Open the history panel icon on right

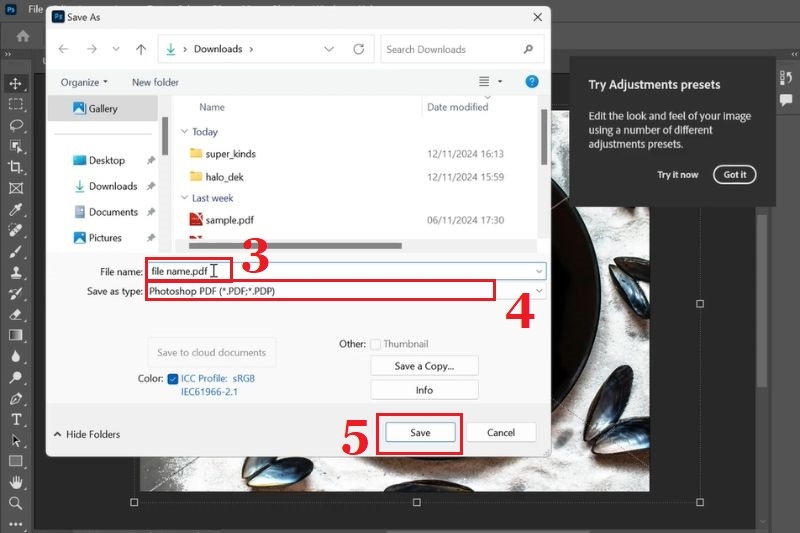pos(786,78)
